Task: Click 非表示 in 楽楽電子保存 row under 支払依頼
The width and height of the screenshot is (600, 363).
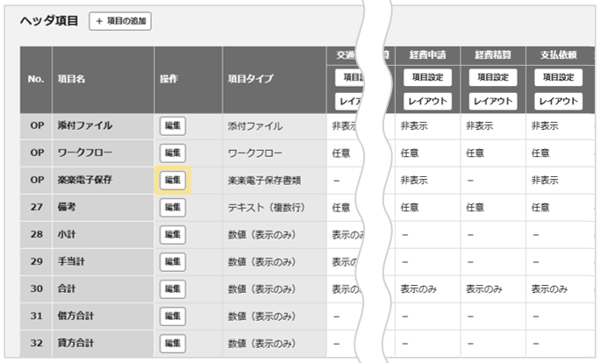Action: pyautogui.click(x=545, y=181)
